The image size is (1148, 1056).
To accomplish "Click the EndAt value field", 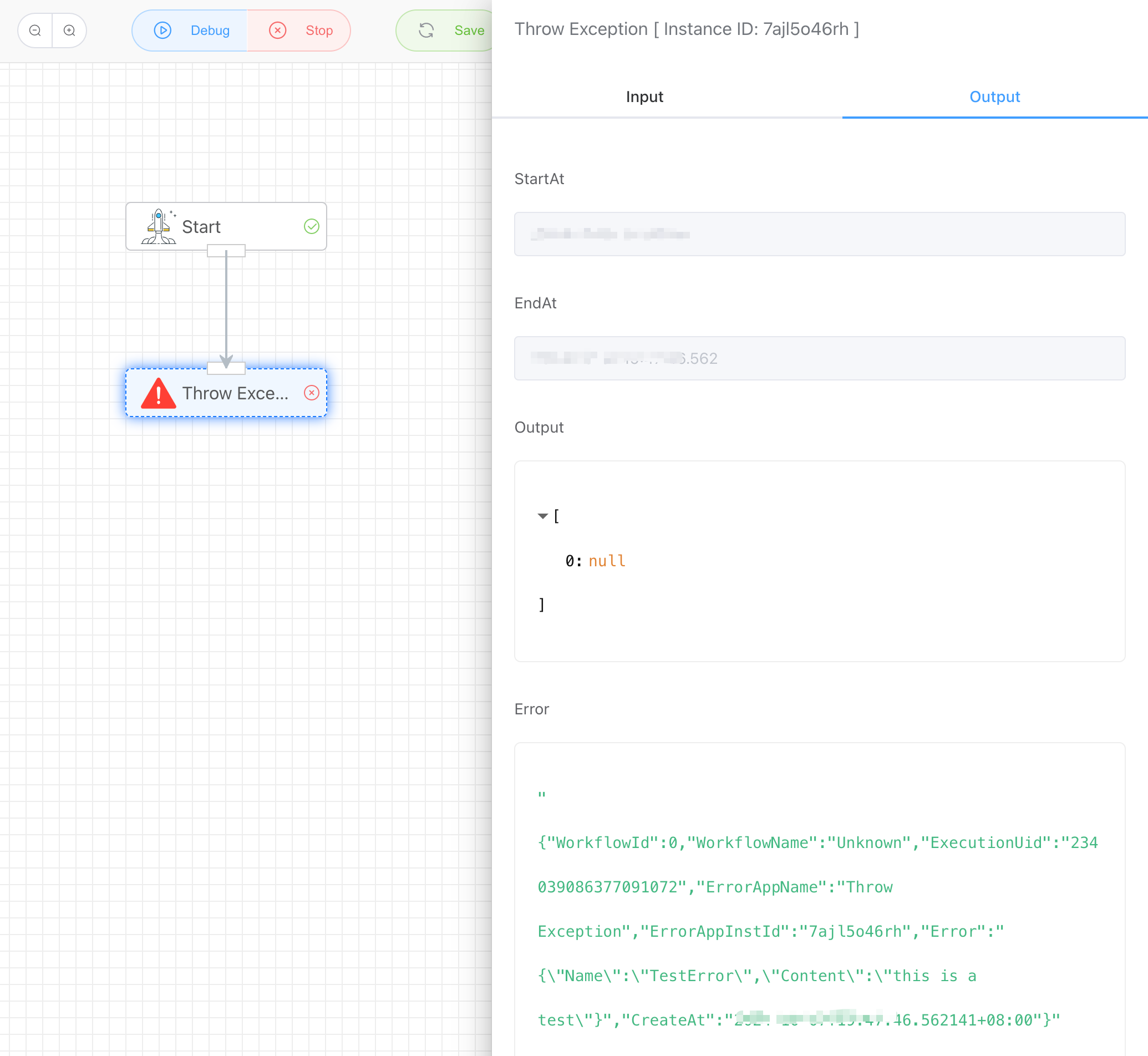I will pyautogui.click(x=819, y=358).
